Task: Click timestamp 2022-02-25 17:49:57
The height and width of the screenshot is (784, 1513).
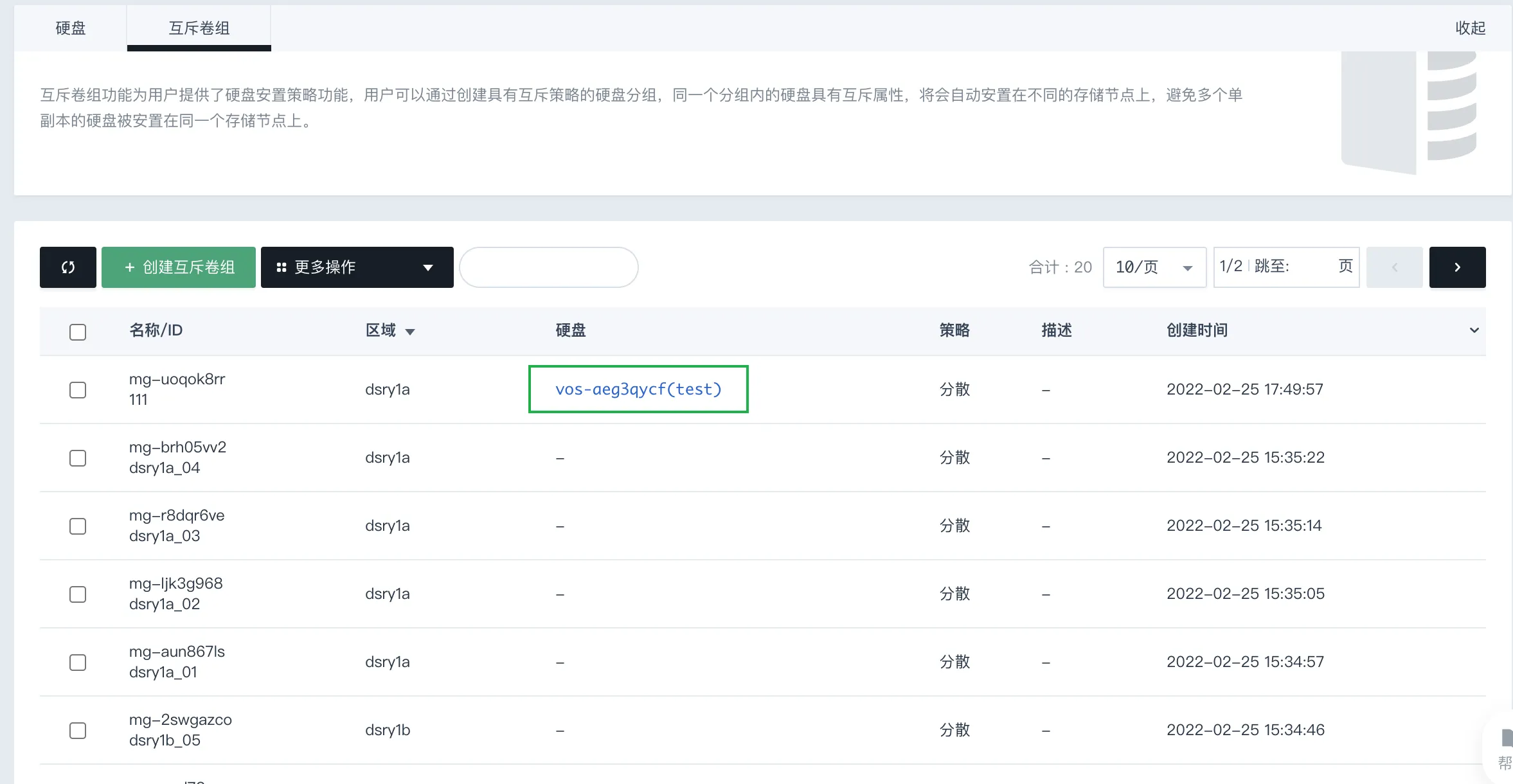Action: pos(1245,389)
